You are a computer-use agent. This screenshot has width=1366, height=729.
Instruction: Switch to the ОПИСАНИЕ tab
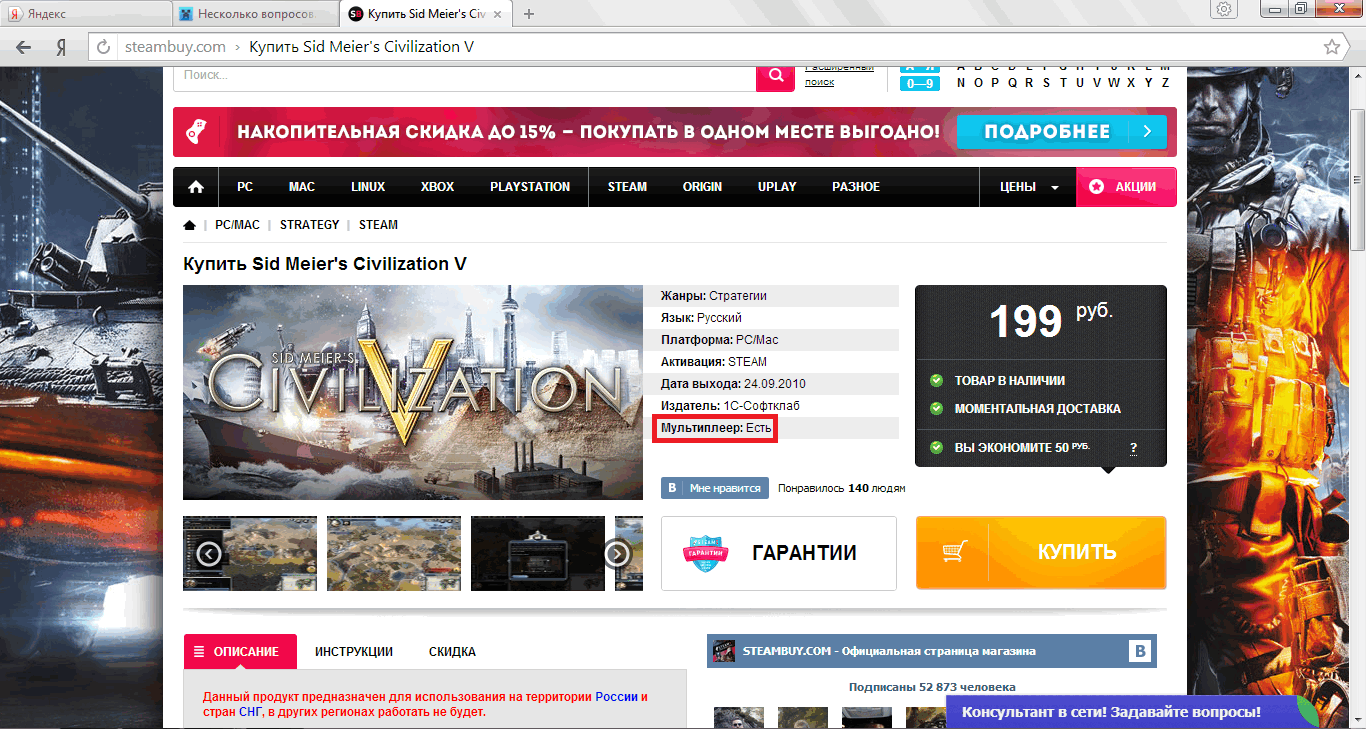(240, 651)
